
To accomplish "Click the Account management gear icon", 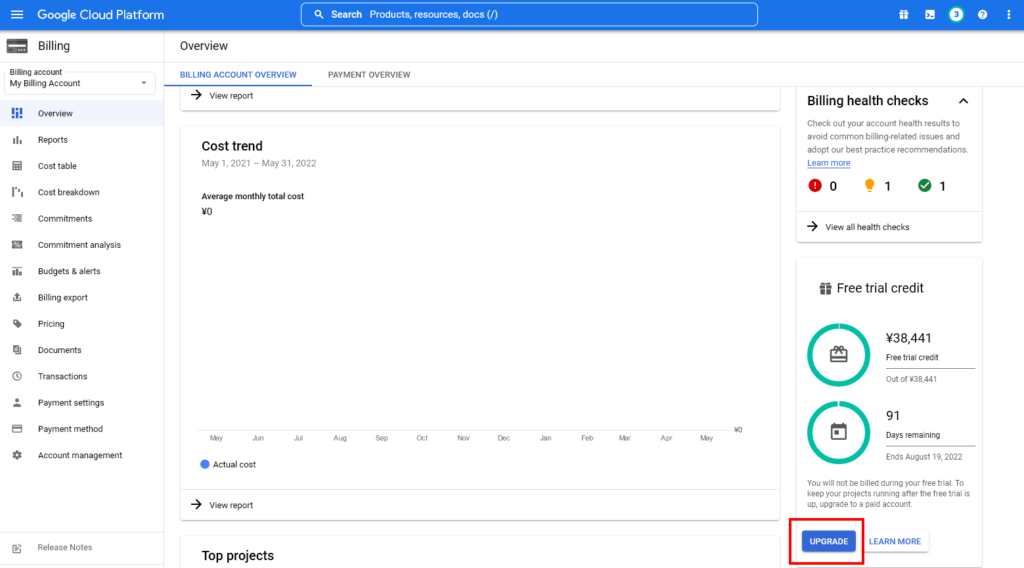I will (17, 455).
